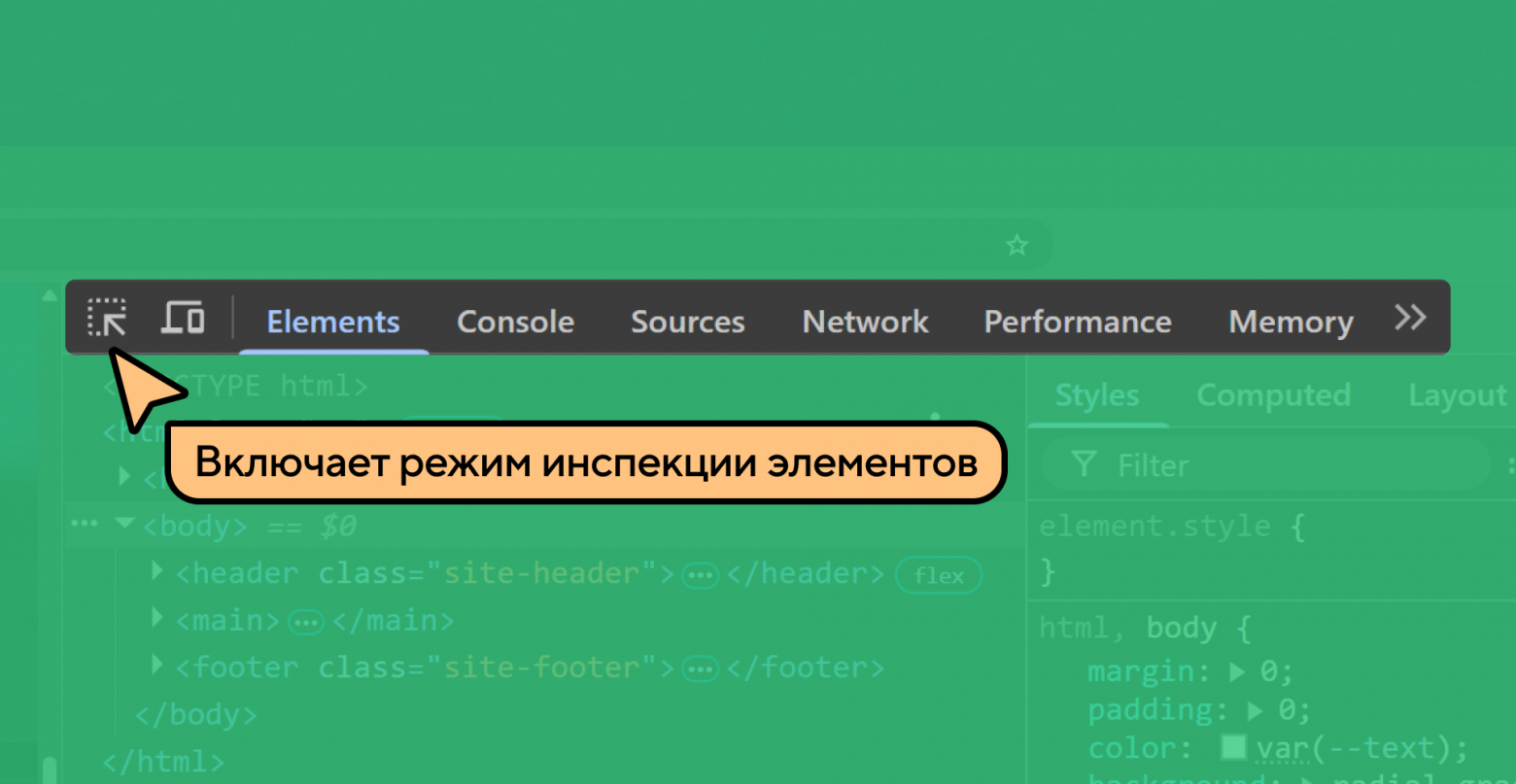Image resolution: width=1516 pixels, height=784 pixels.
Task: Expand the main element node
Action: pyautogui.click(x=157, y=617)
